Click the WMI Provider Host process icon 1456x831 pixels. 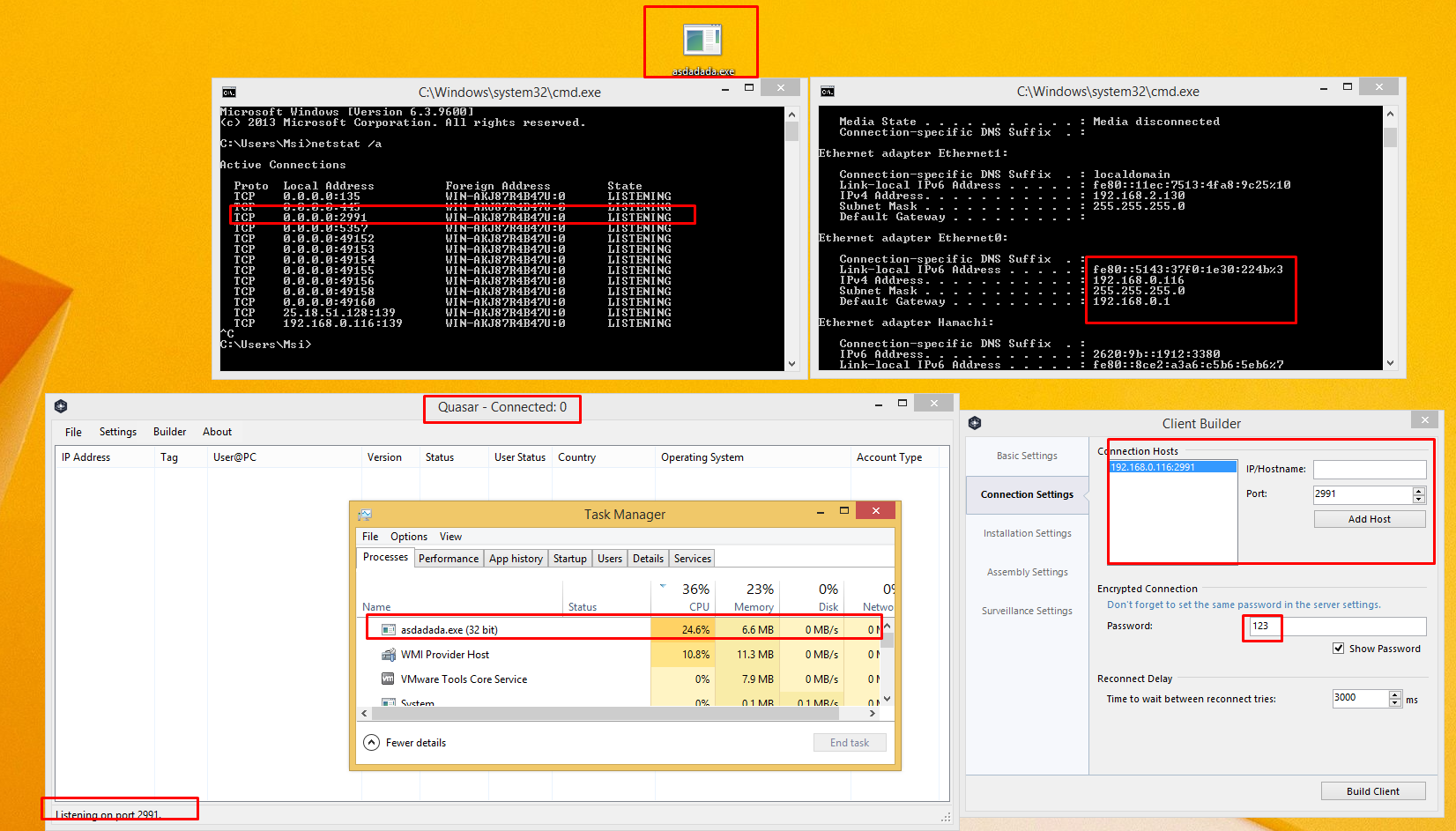coord(388,654)
